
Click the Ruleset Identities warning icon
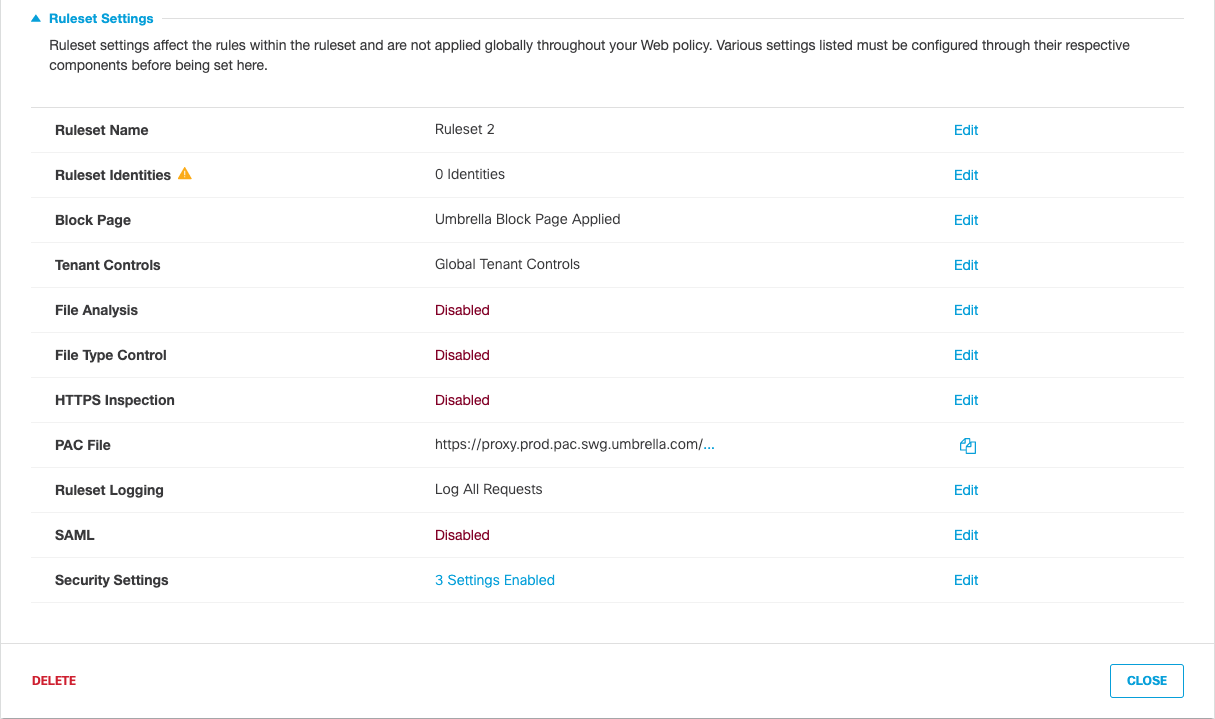[x=184, y=174]
